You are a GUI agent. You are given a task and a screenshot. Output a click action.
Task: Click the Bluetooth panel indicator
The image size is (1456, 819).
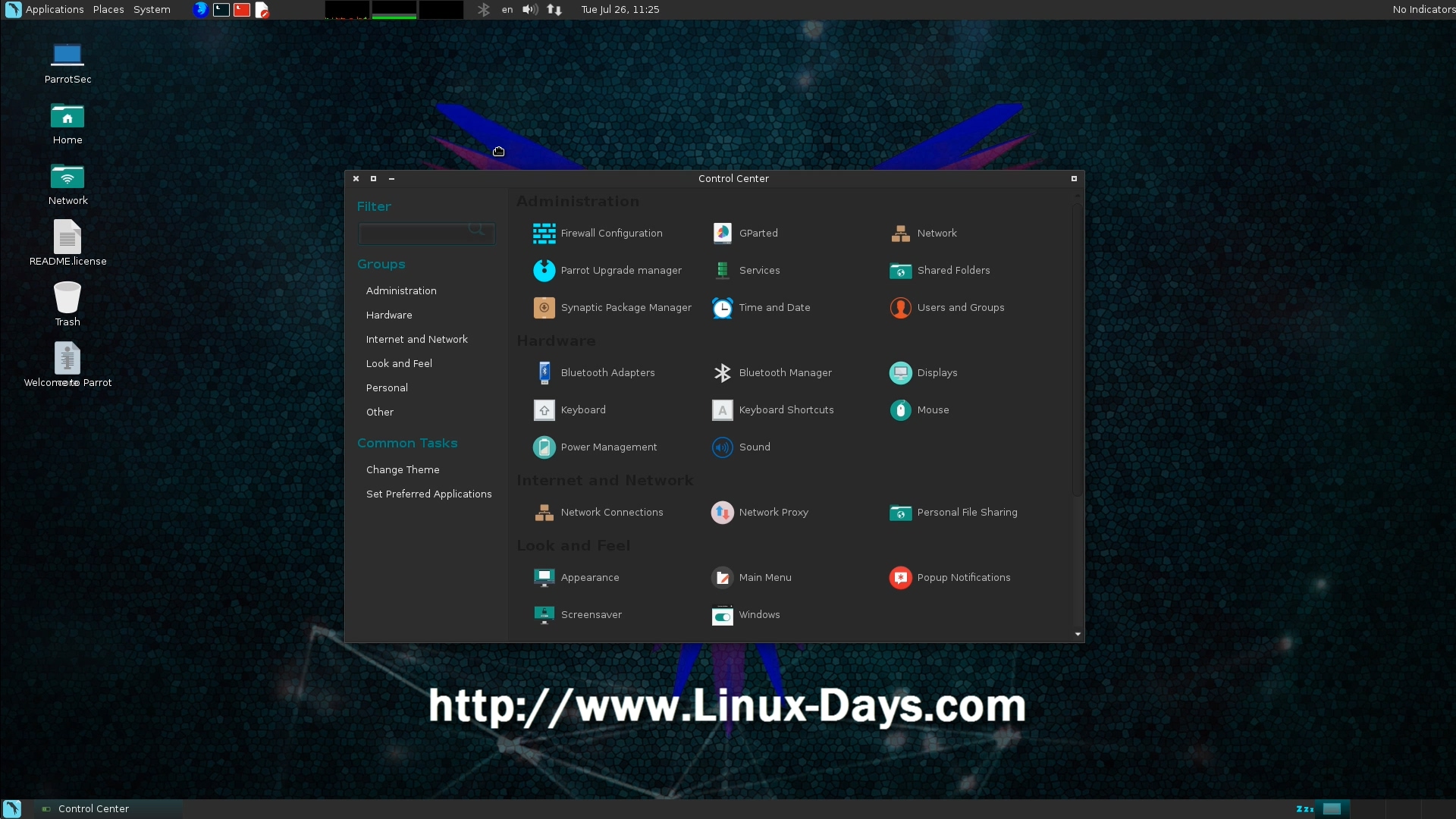point(484,9)
